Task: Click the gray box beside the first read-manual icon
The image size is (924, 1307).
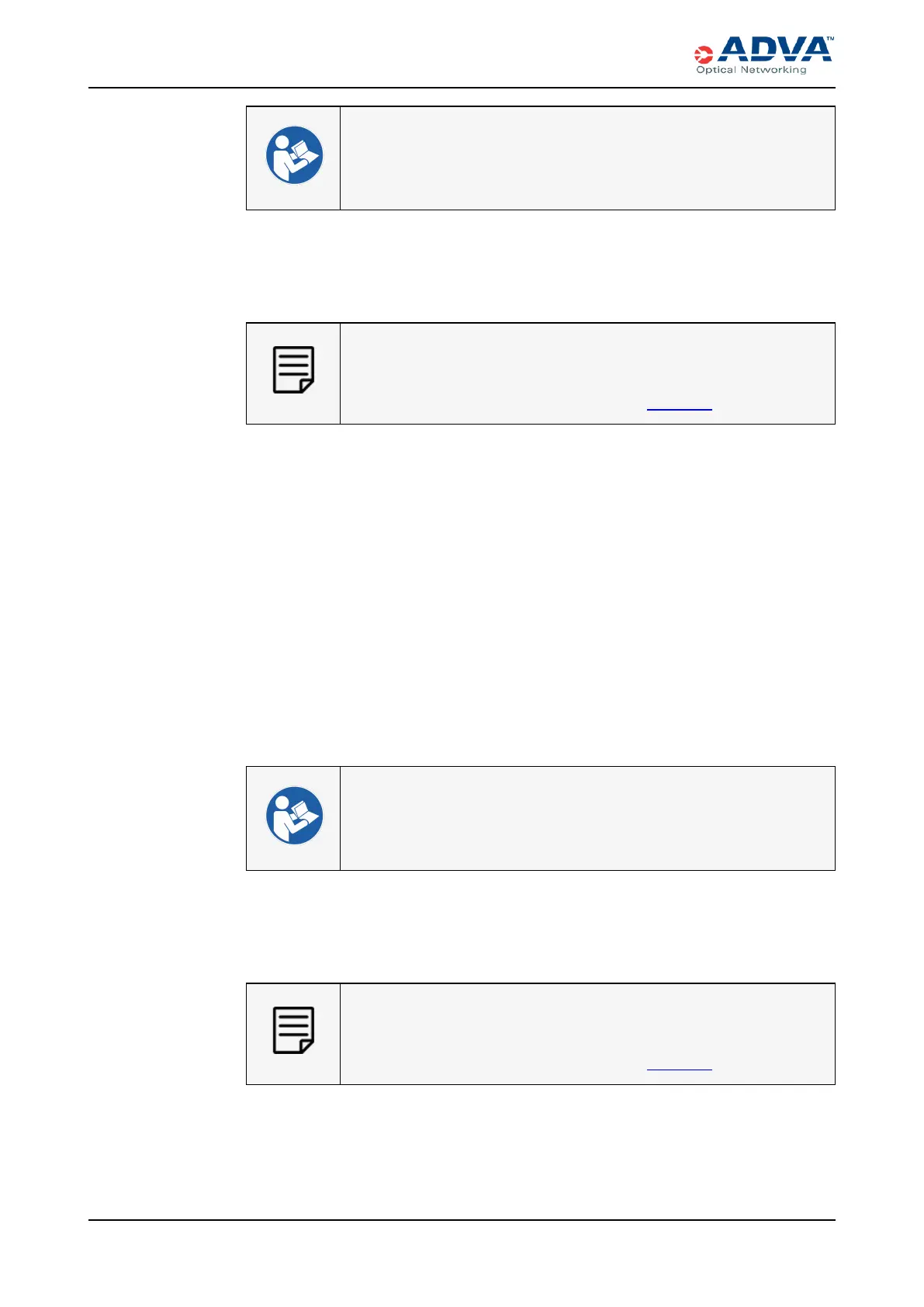Action: tap(587, 158)
